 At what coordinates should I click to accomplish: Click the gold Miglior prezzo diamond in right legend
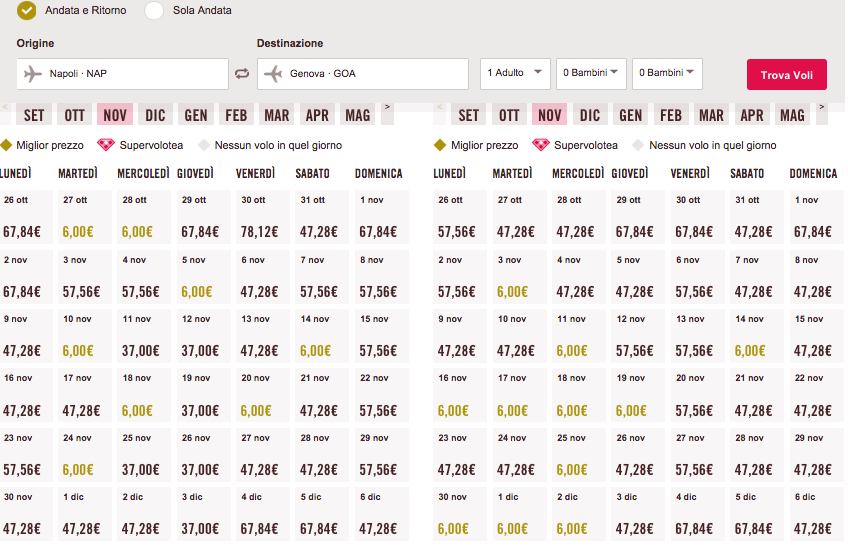coord(439,145)
